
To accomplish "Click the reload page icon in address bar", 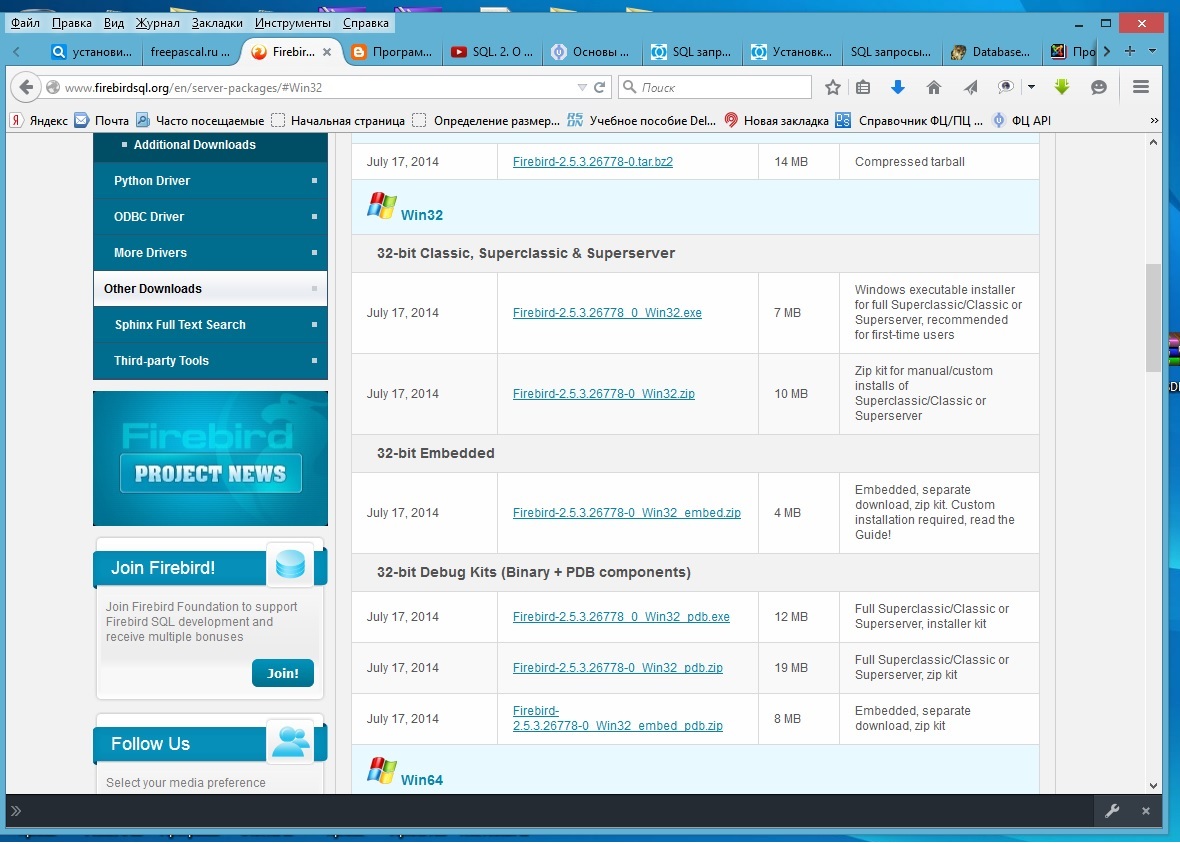I will point(600,88).
